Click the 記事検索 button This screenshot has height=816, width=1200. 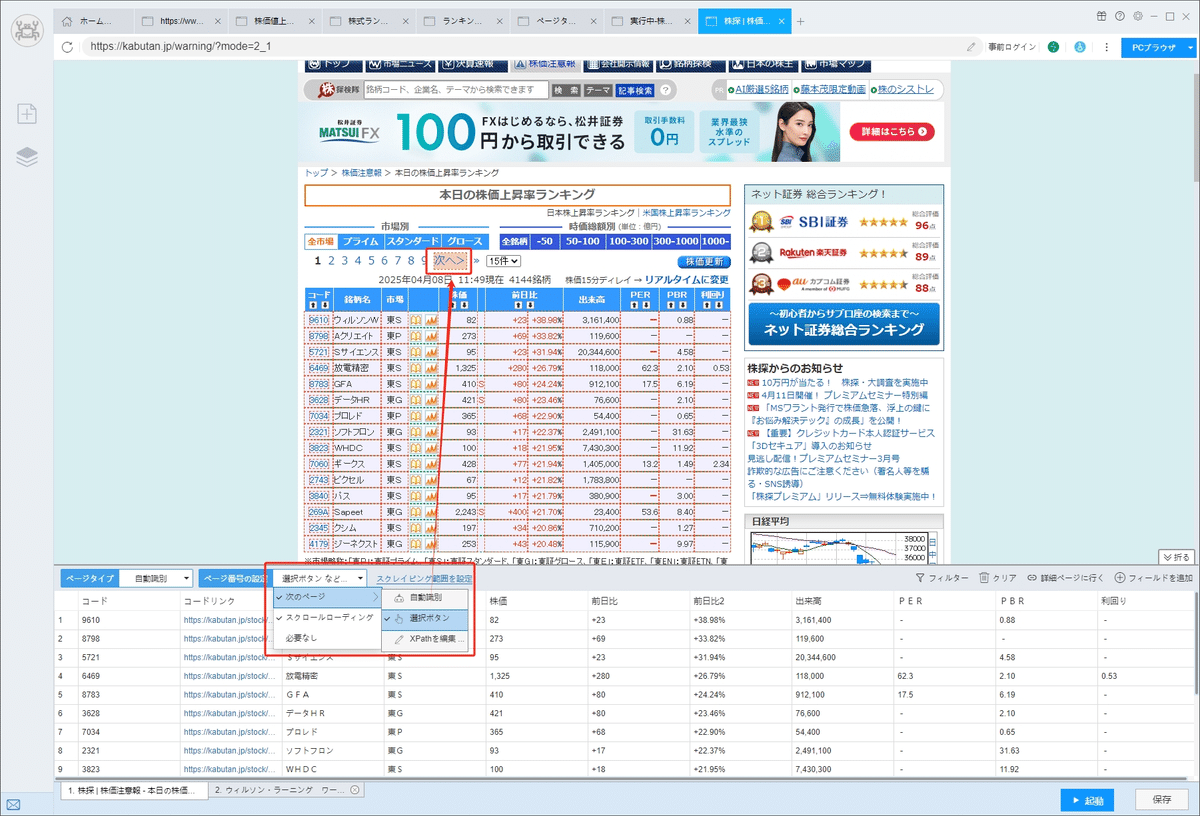click(x=635, y=90)
